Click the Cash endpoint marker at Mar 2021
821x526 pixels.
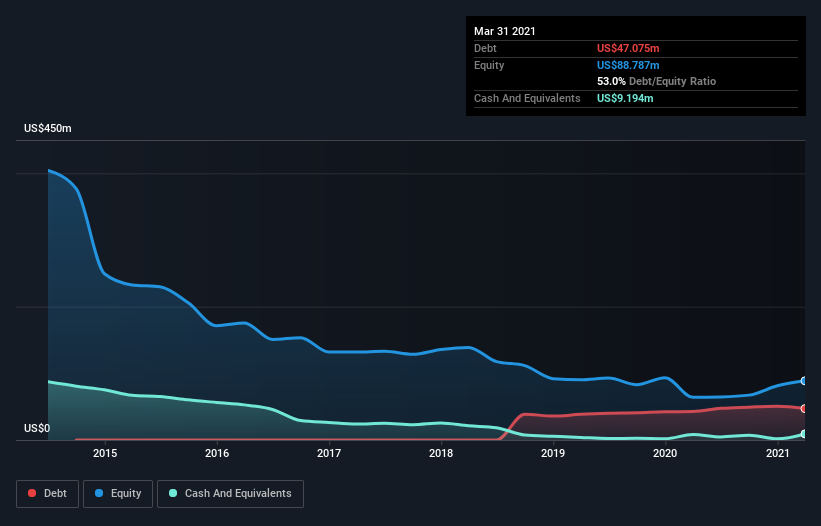click(803, 434)
